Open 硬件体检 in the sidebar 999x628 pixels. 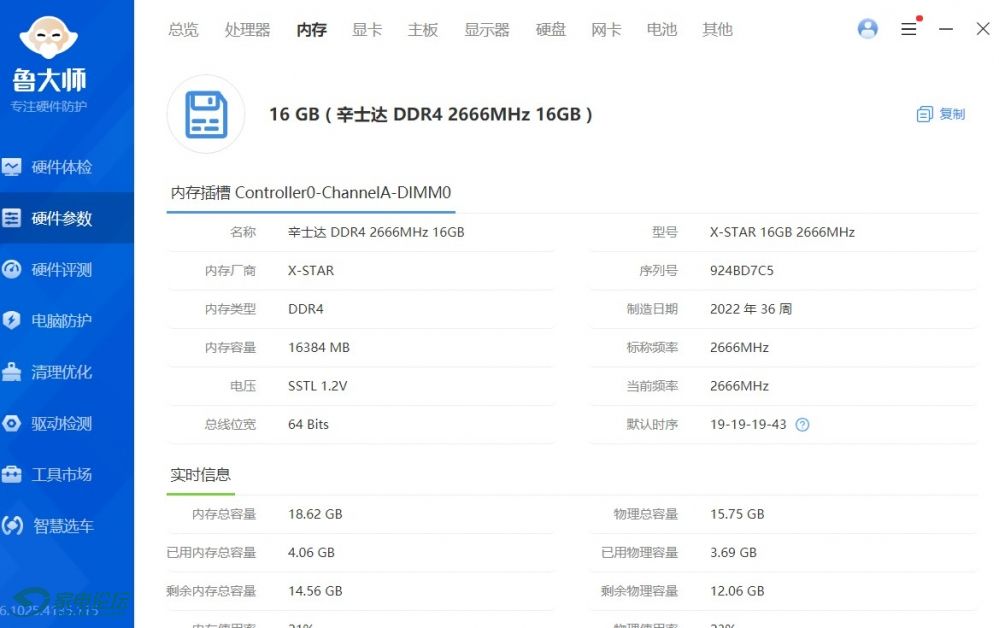(67, 168)
